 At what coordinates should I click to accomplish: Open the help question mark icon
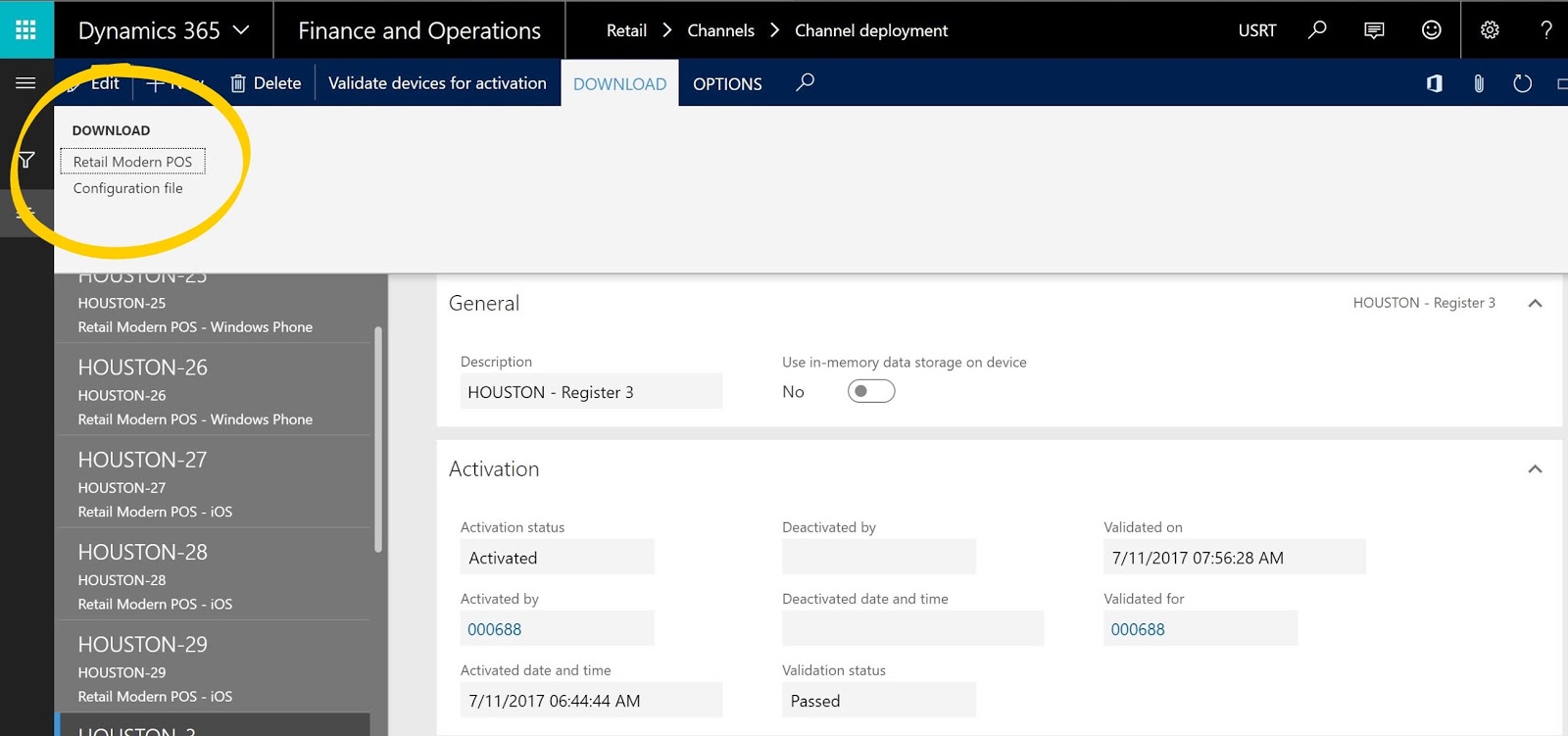1546,30
